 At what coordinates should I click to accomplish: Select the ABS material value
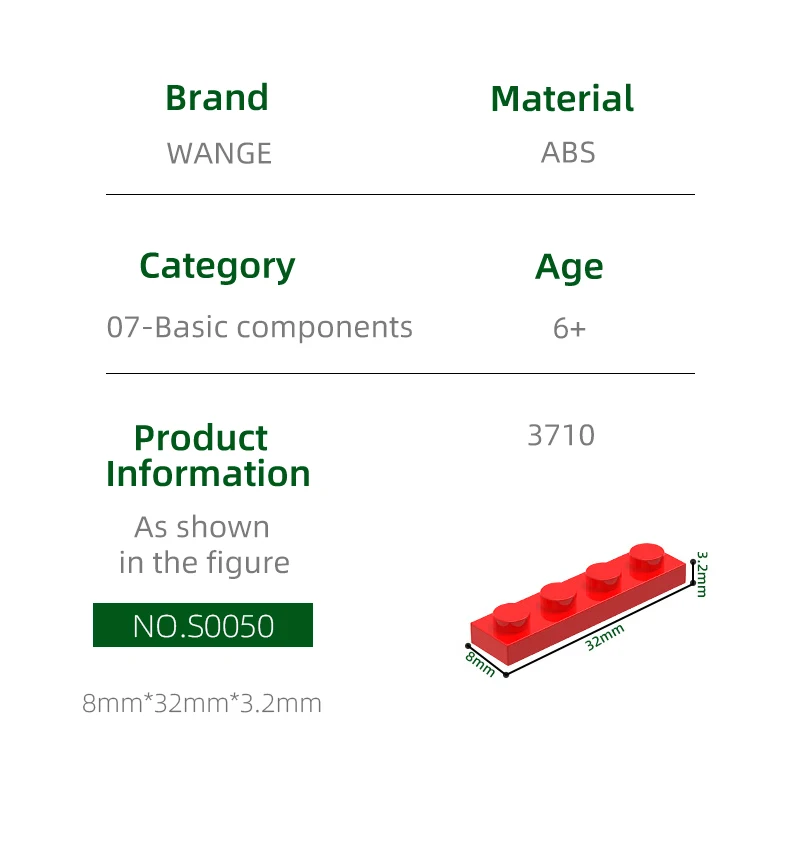click(x=568, y=153)
